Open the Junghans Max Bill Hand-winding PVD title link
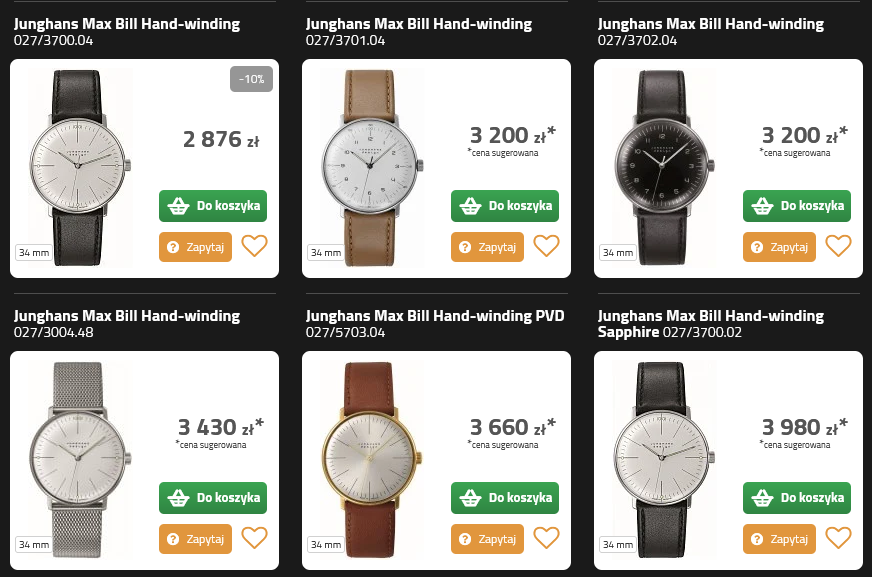Viewport: 872px width, 577px height. [435, 324]
